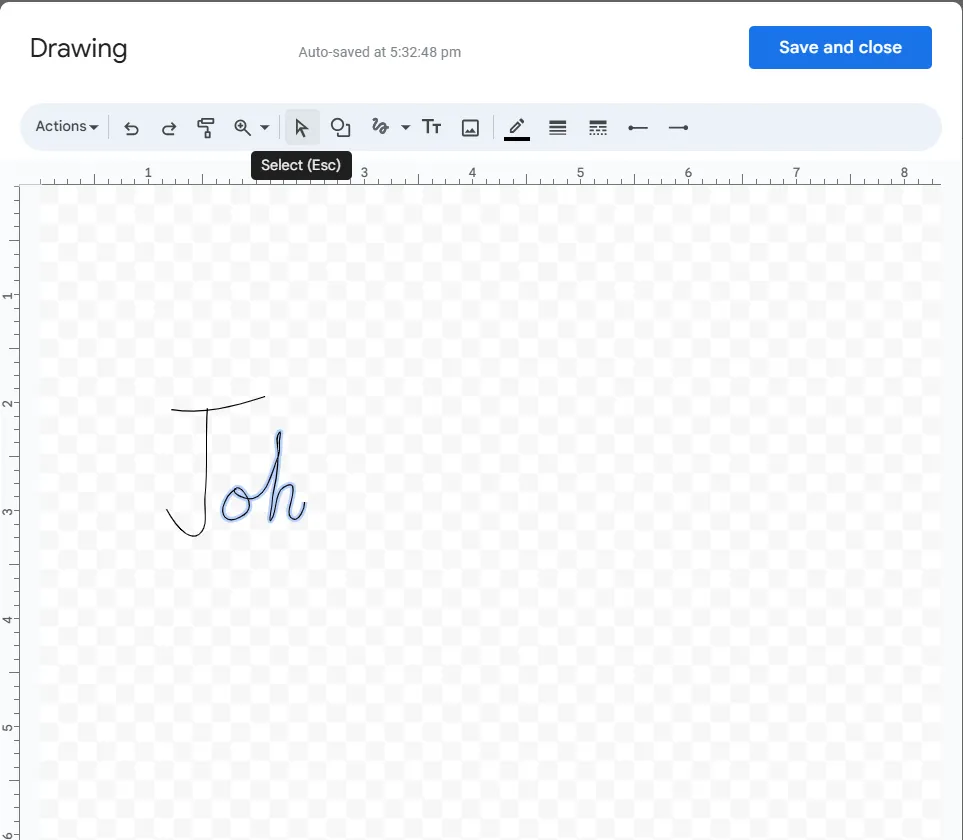Click the Auto-saved timestamp text

click(380, 52)
